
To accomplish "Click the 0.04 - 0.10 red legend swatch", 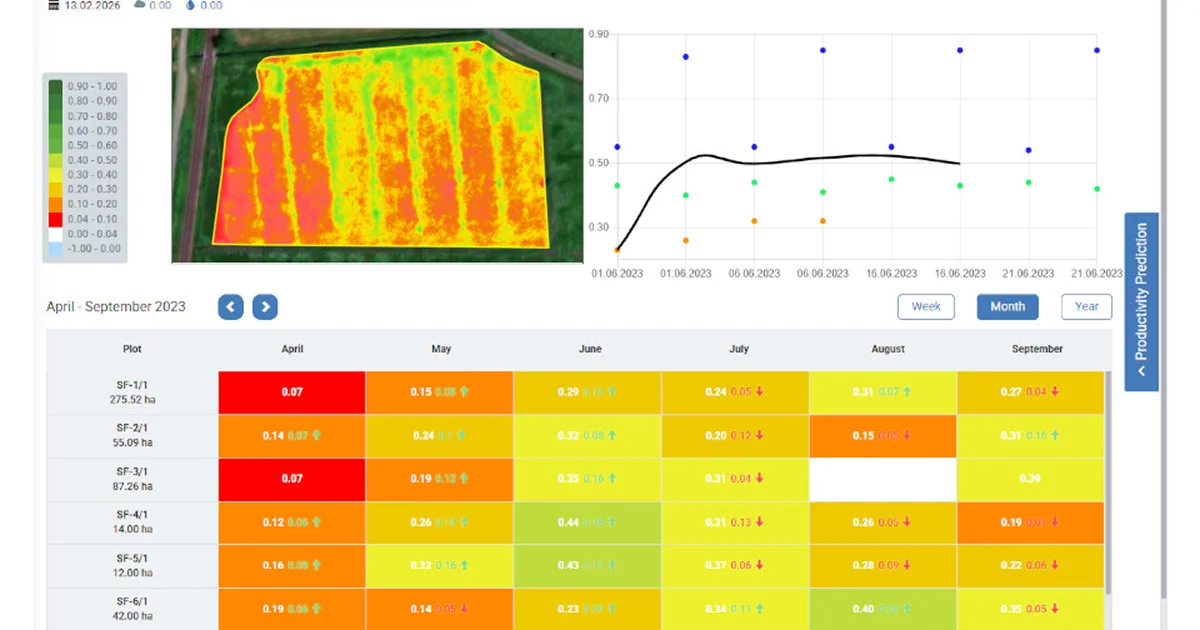I will pyautogui.click(x=56, y=219).
